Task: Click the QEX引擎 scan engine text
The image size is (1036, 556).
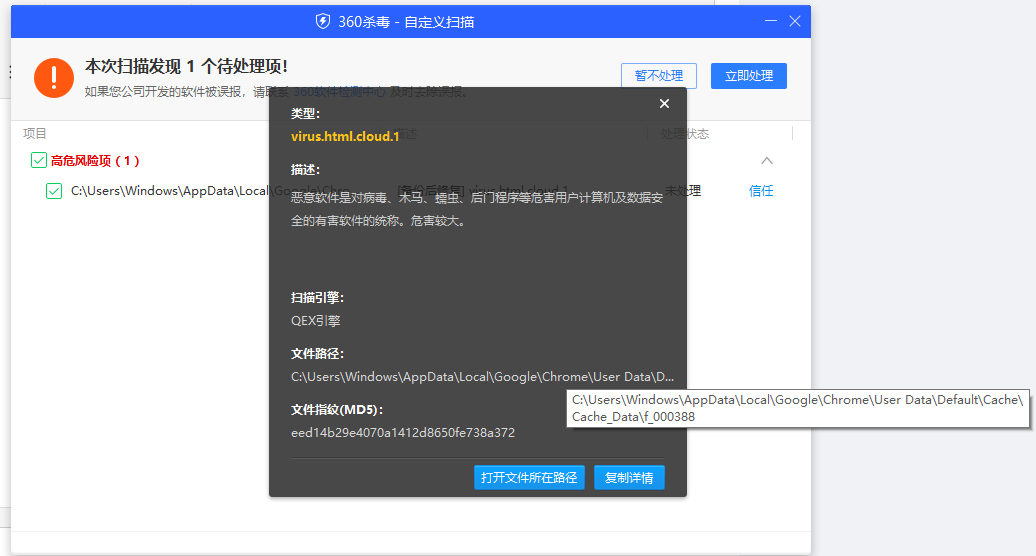Action: [x=316, y=321]
